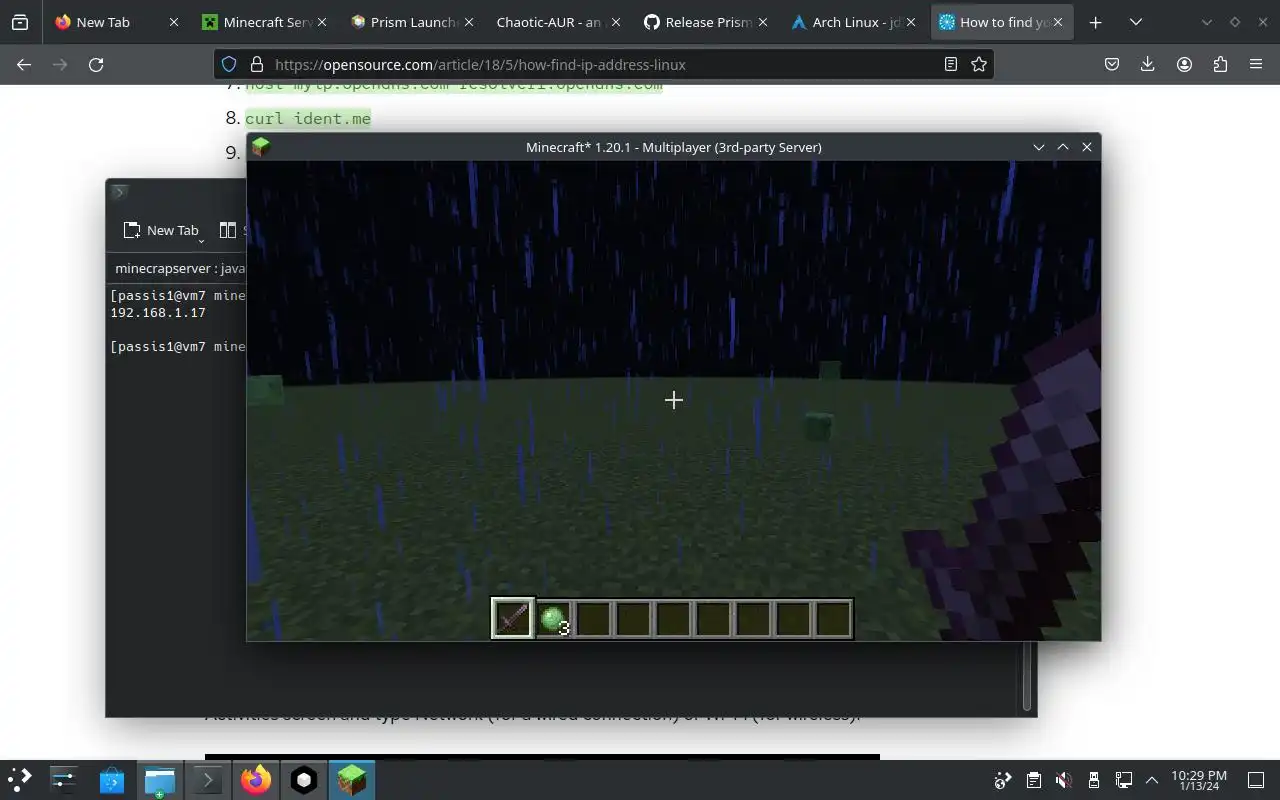Switch to Firefox taskbar entry
The width and height of the screenshot is (1280, 800).
point(256,779)
